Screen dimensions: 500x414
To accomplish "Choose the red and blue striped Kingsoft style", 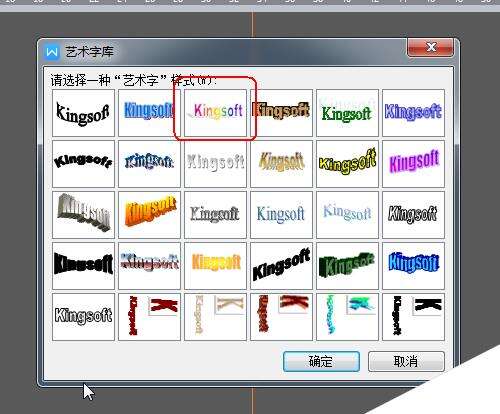I will point(149,266).
